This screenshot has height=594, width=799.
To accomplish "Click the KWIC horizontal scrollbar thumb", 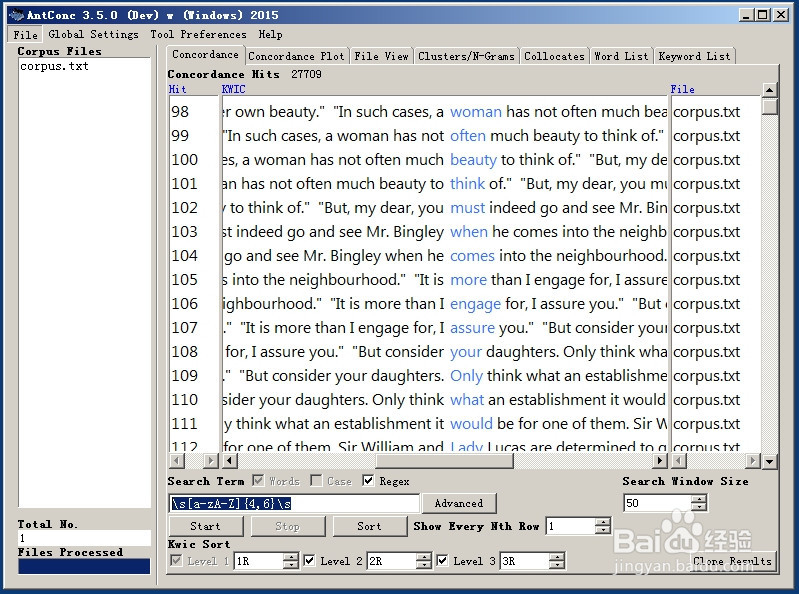I will coord(444,461).
